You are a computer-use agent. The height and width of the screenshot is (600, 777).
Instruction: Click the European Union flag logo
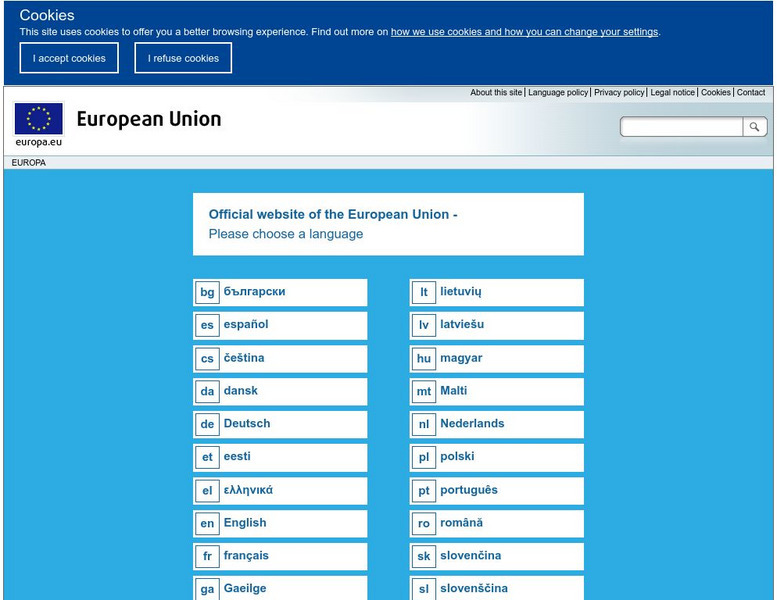pyautogui.click(x=39, y=119)
